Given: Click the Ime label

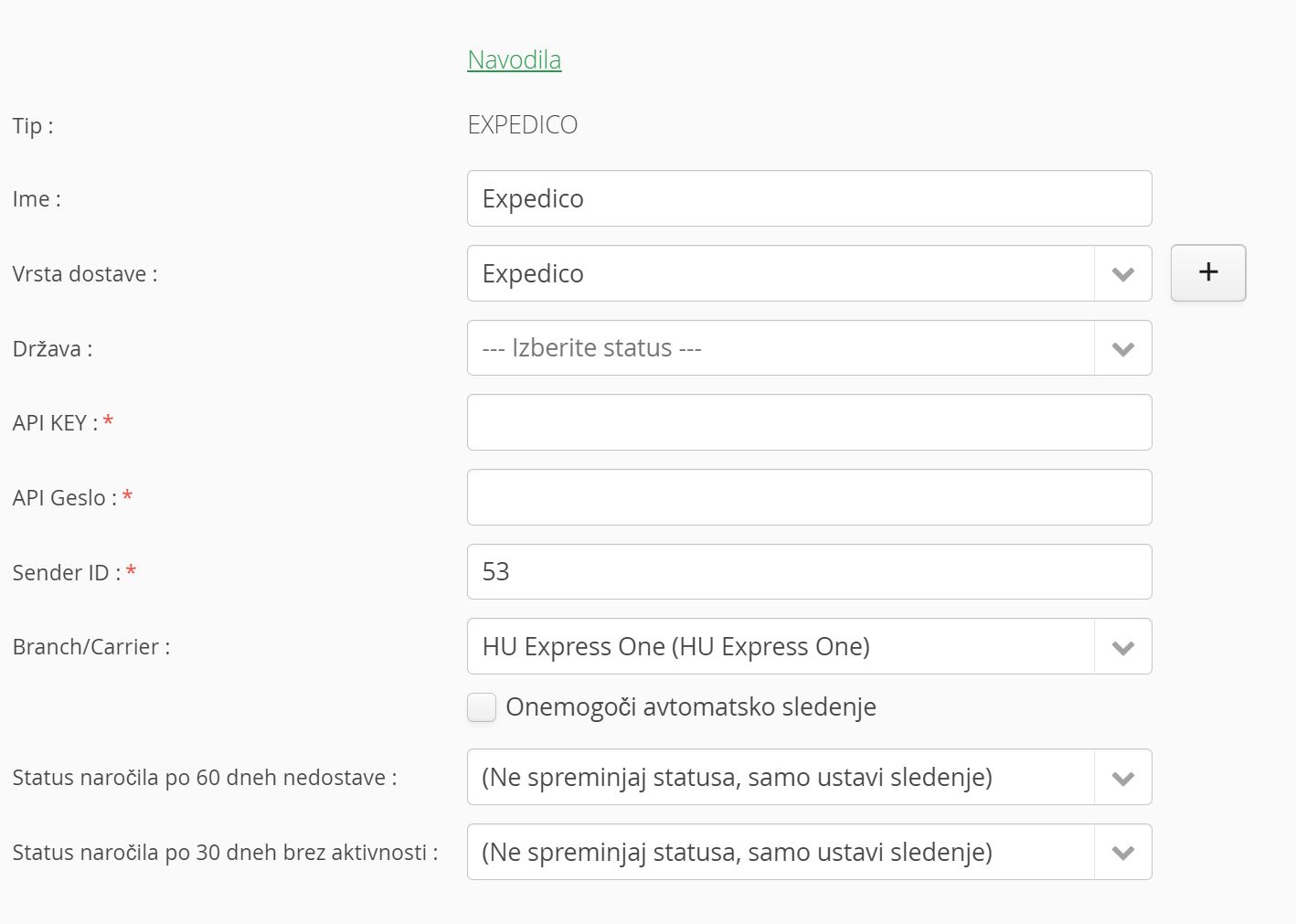Looking at the screenshot, I should 37,199.
